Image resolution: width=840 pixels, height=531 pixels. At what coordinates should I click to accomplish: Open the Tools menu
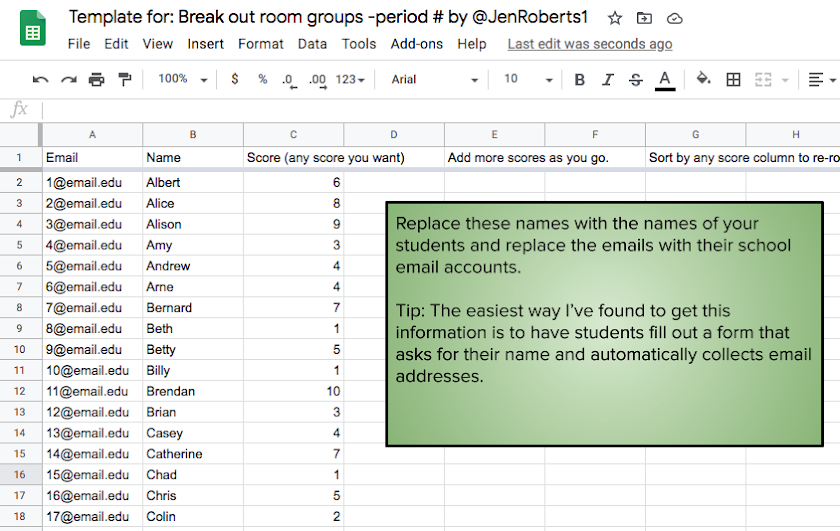[359, 44]
